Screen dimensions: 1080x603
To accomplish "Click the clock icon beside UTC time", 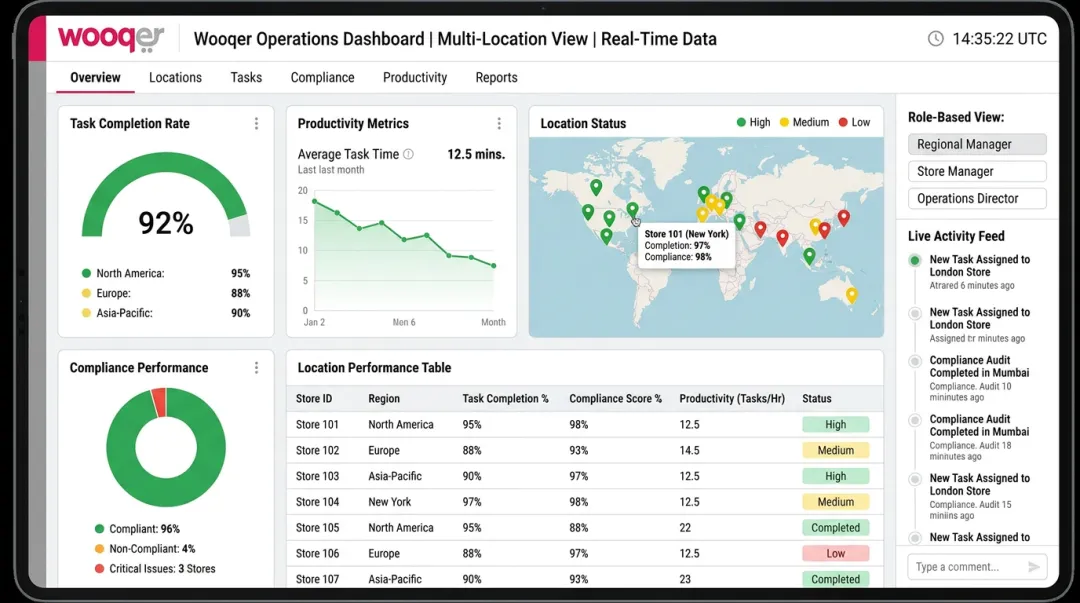I will pyautogui.click(x=935, y=39).
